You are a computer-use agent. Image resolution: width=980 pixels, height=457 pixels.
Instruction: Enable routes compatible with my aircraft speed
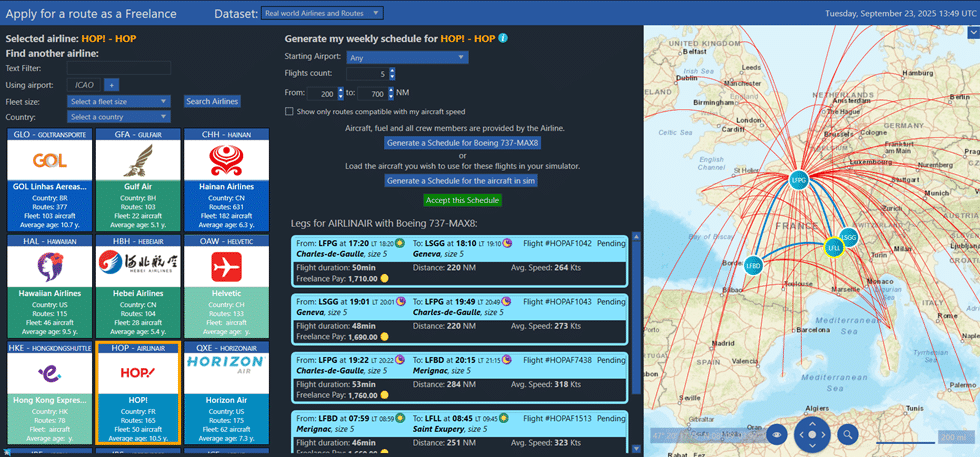290,111
